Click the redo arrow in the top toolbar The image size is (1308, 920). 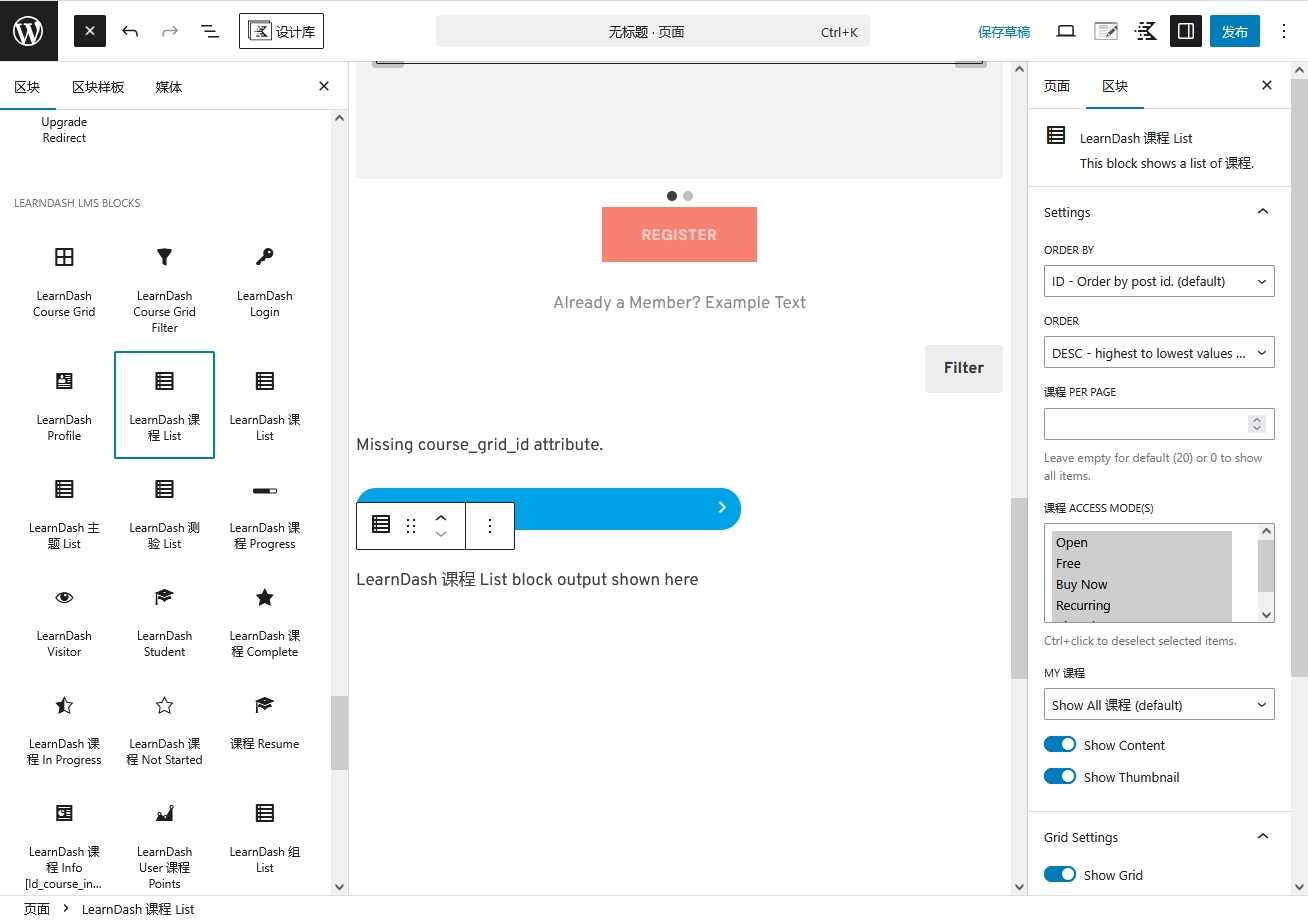pyautogui.click(x=170, y=31)
